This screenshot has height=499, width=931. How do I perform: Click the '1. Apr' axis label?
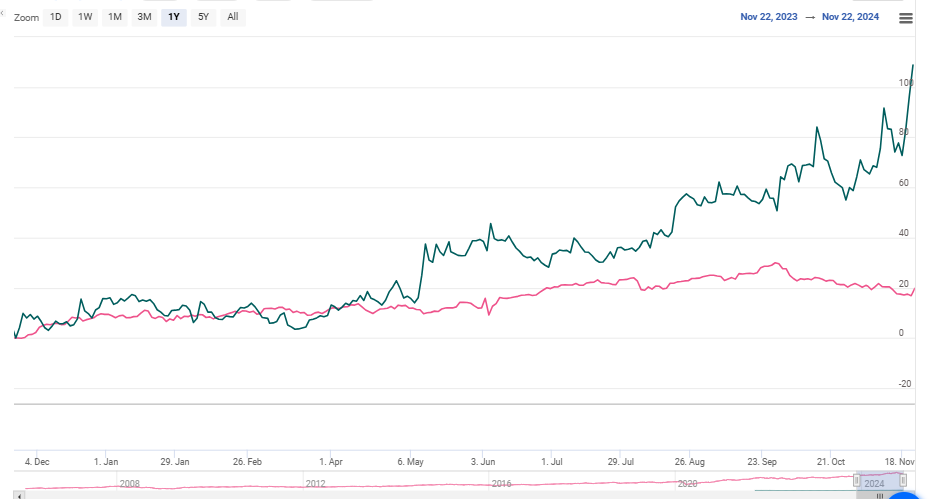[331, 462]
